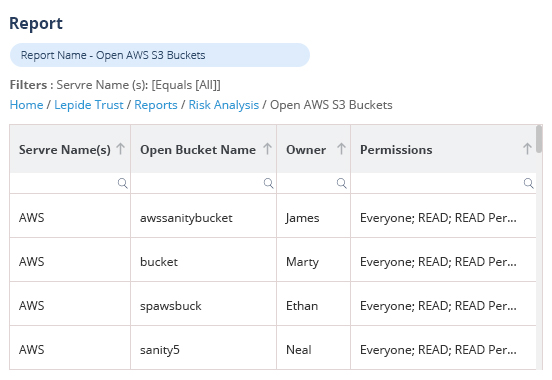Open Reports breadcrumb link
The height and width of the screenshot is (380, 552).
point(156,105)
